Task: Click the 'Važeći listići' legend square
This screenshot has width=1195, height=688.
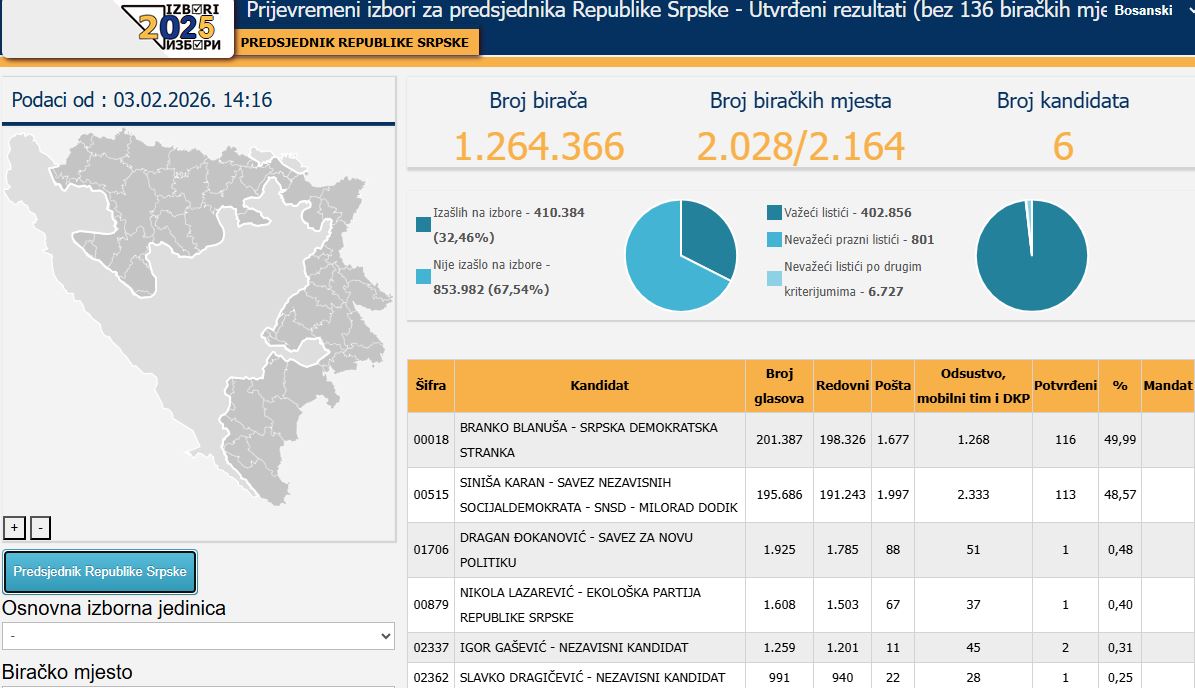Action: 774,213
